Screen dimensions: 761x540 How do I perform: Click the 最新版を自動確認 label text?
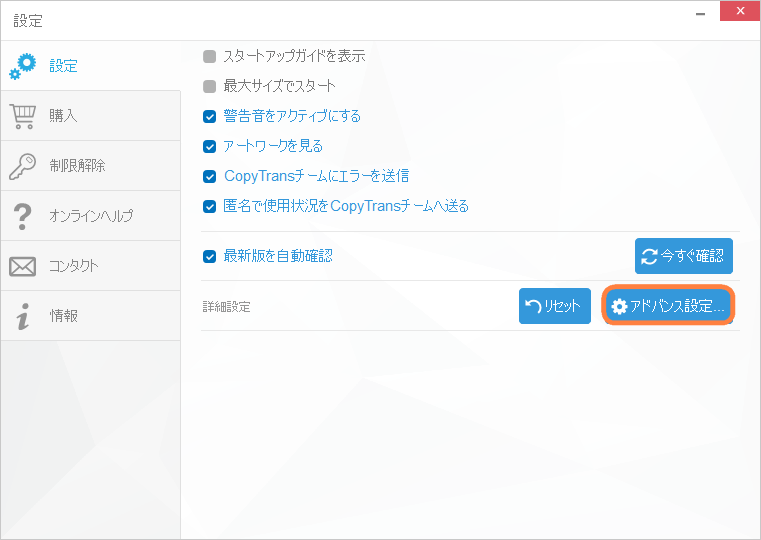(x=278, y=256)
